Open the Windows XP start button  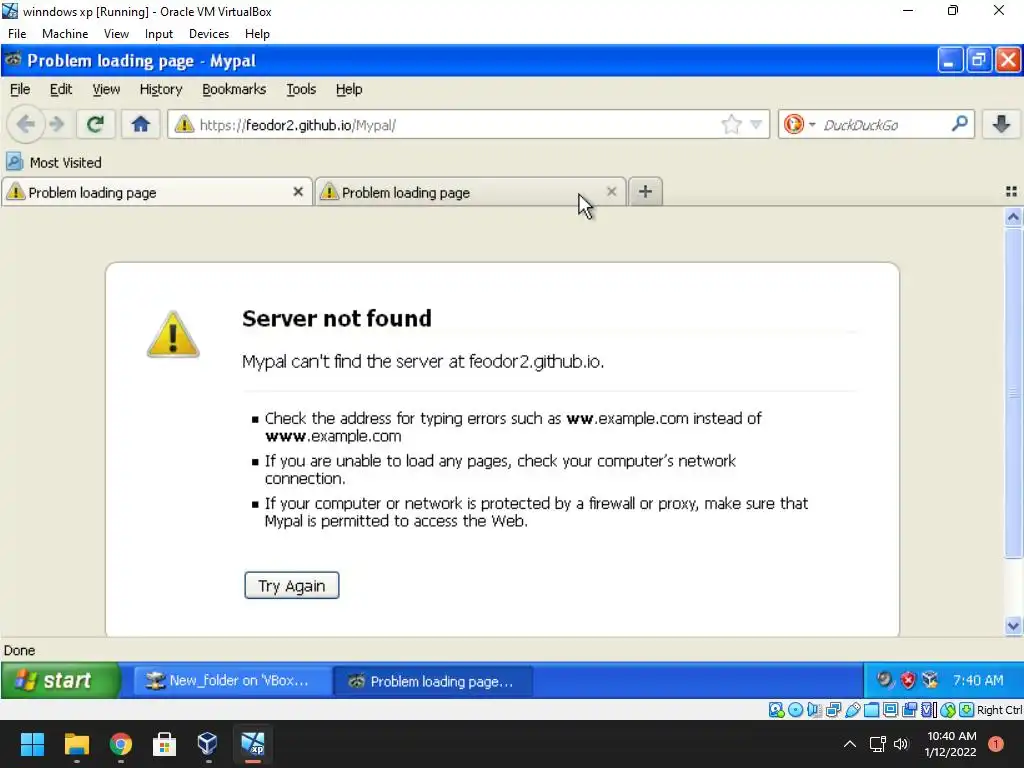60,680
